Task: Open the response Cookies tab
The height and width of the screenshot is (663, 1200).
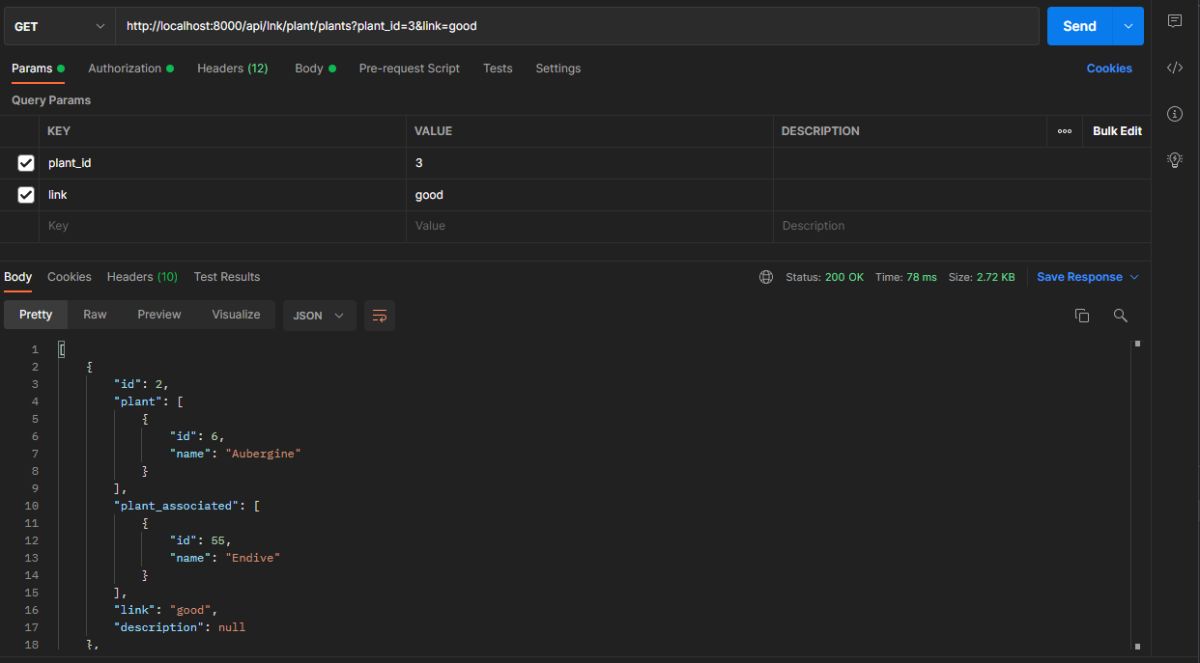Action: tap(69, 277)
